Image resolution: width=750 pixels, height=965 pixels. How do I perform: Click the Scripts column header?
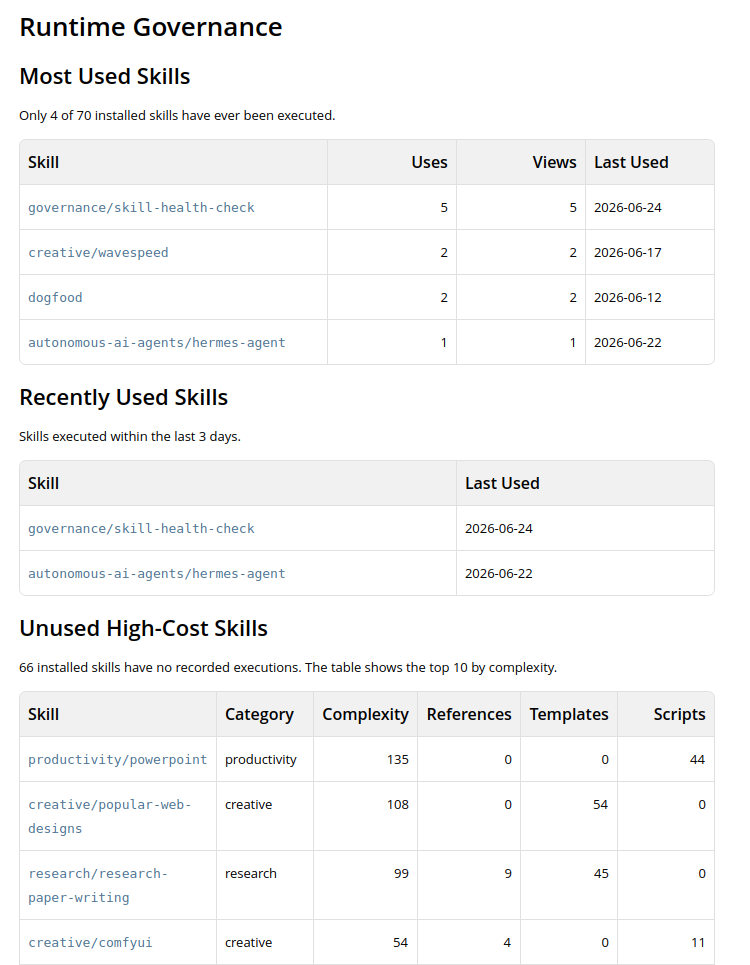coord(679,715)
